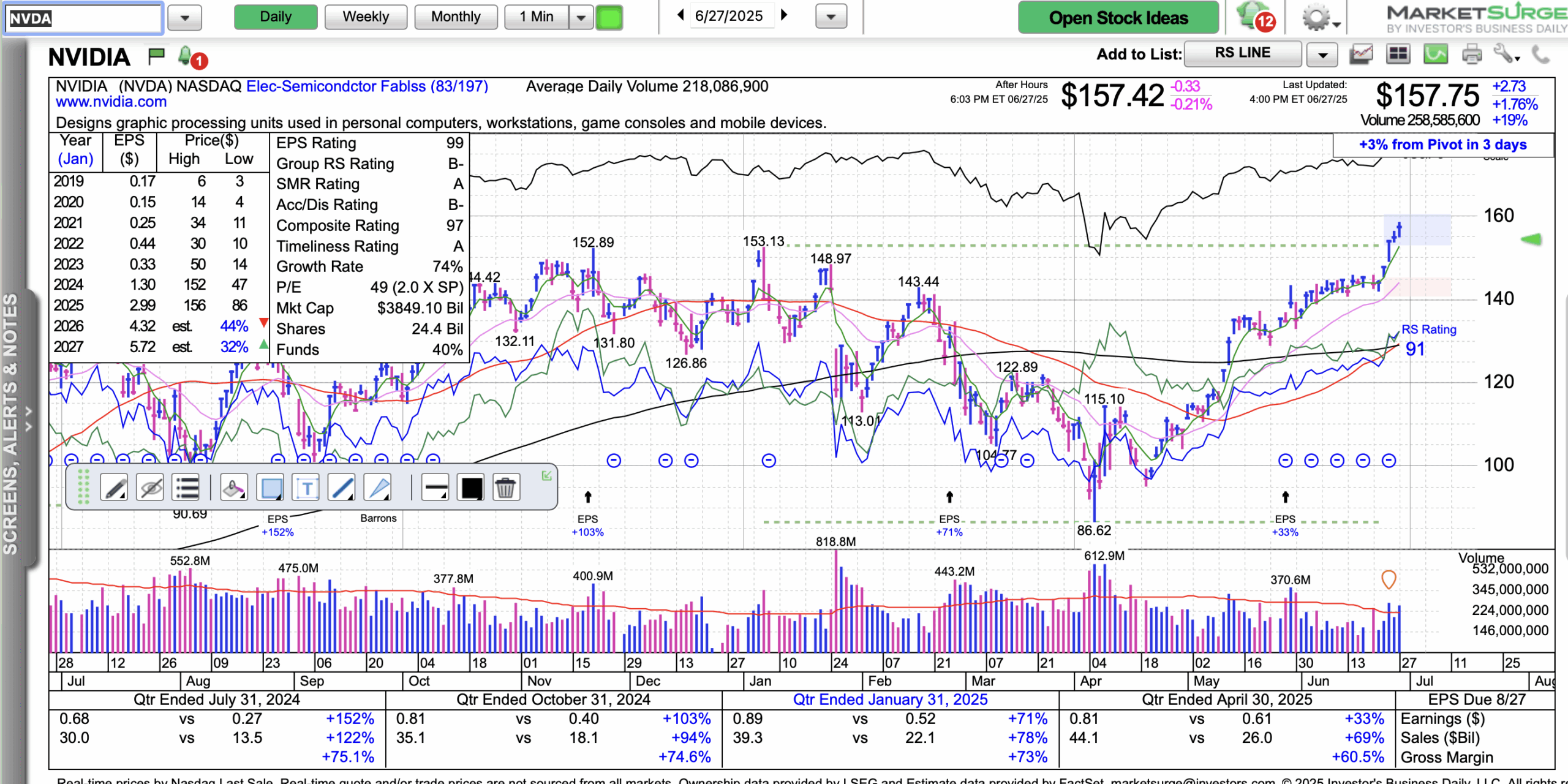
Task: Select the text box annotation tool
Action: [307, 488]
